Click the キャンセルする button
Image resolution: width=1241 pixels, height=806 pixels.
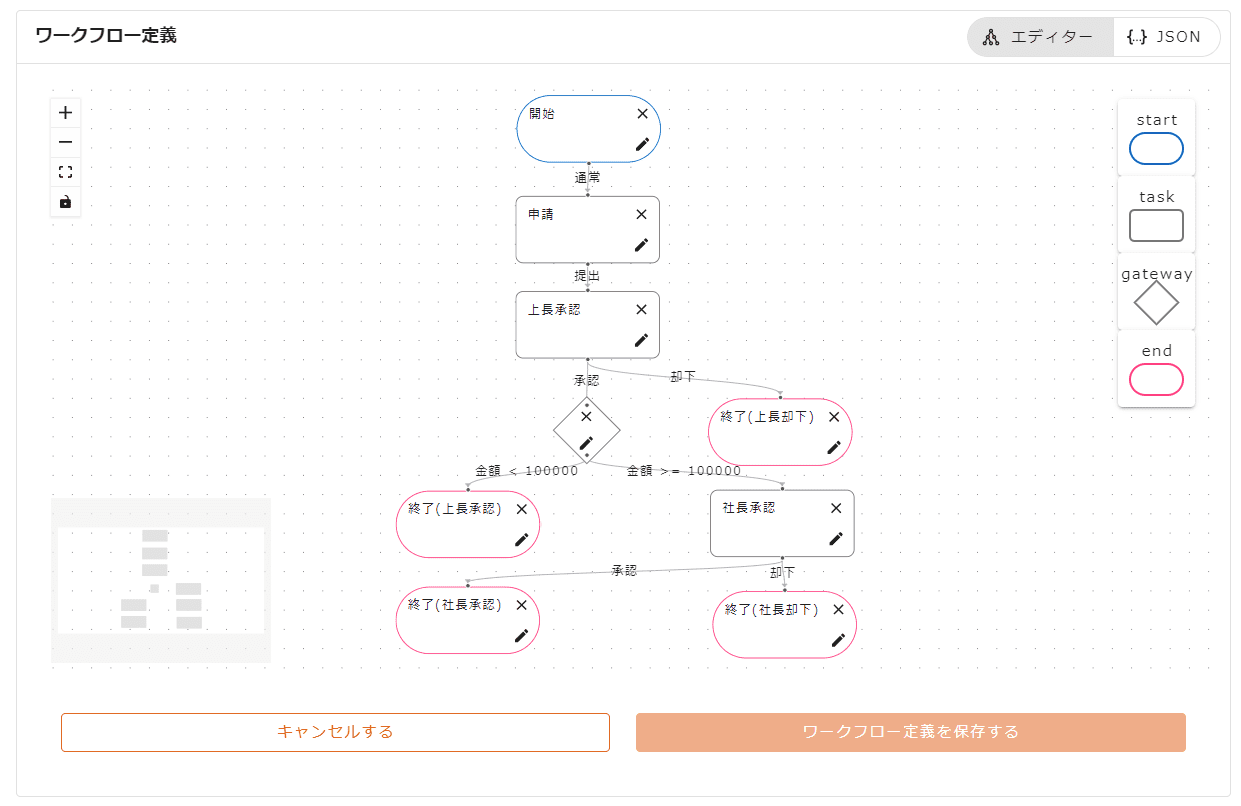(335, 732)
